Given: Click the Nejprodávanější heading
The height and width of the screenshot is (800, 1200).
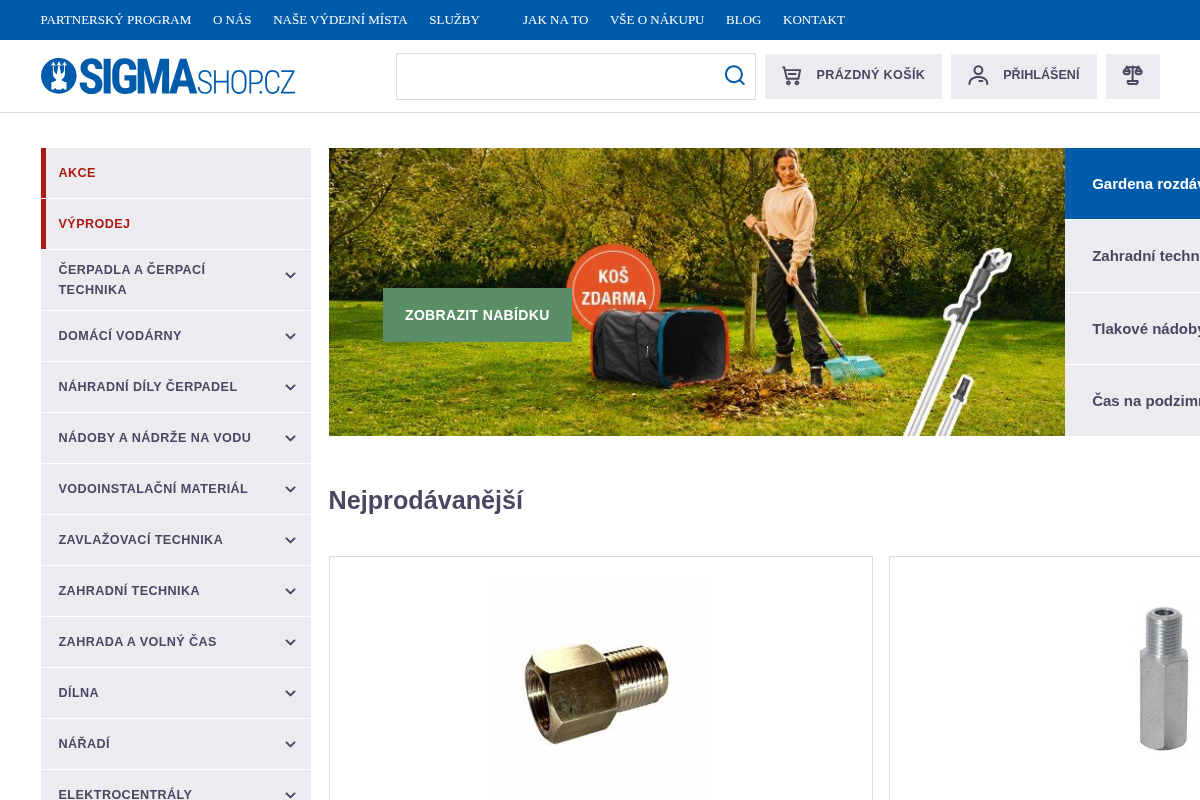Looking at the screenshot, I should 426,500.
